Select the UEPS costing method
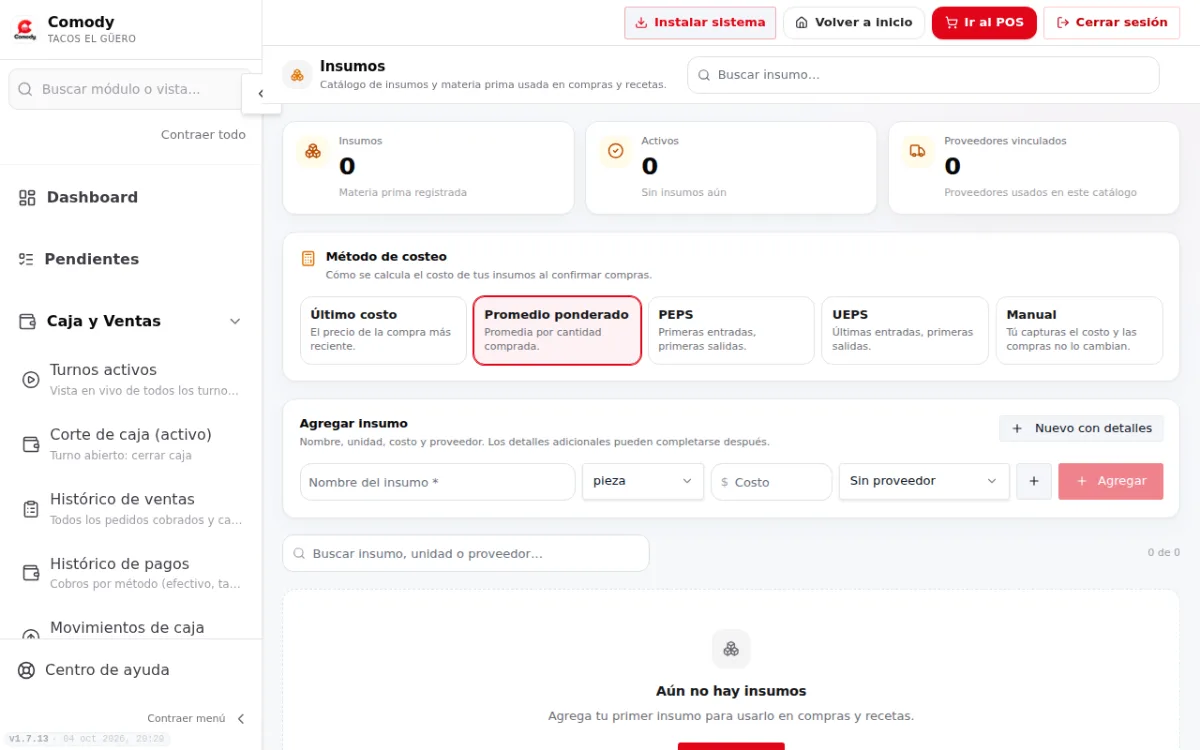1200x750 pixels. tap(905, 330)
